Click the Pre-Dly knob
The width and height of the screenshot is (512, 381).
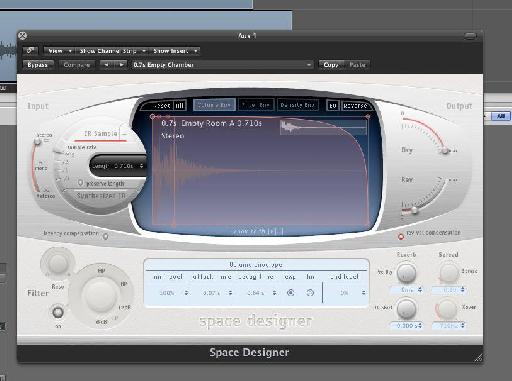(406, 272)
